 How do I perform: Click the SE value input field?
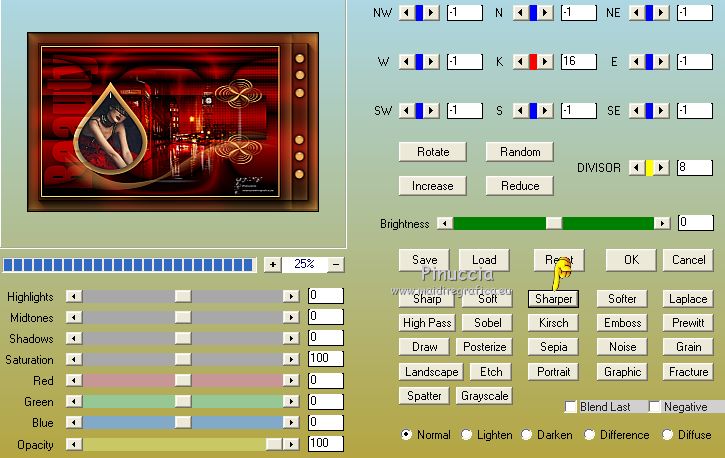(694, 111)
